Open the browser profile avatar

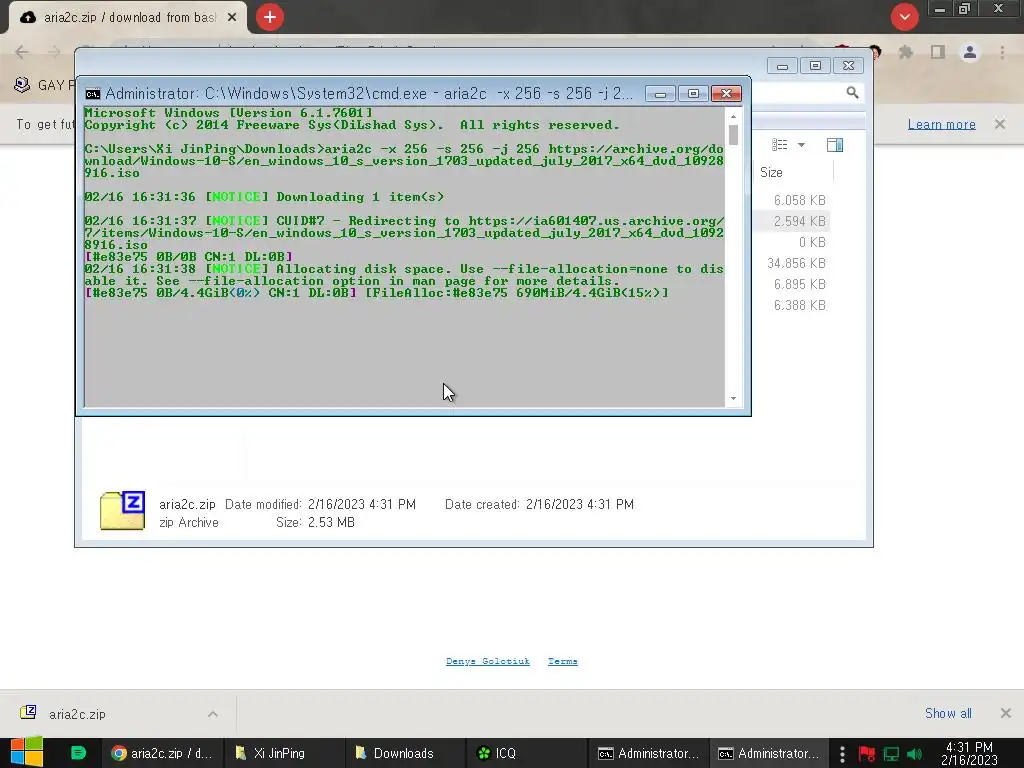970,52
